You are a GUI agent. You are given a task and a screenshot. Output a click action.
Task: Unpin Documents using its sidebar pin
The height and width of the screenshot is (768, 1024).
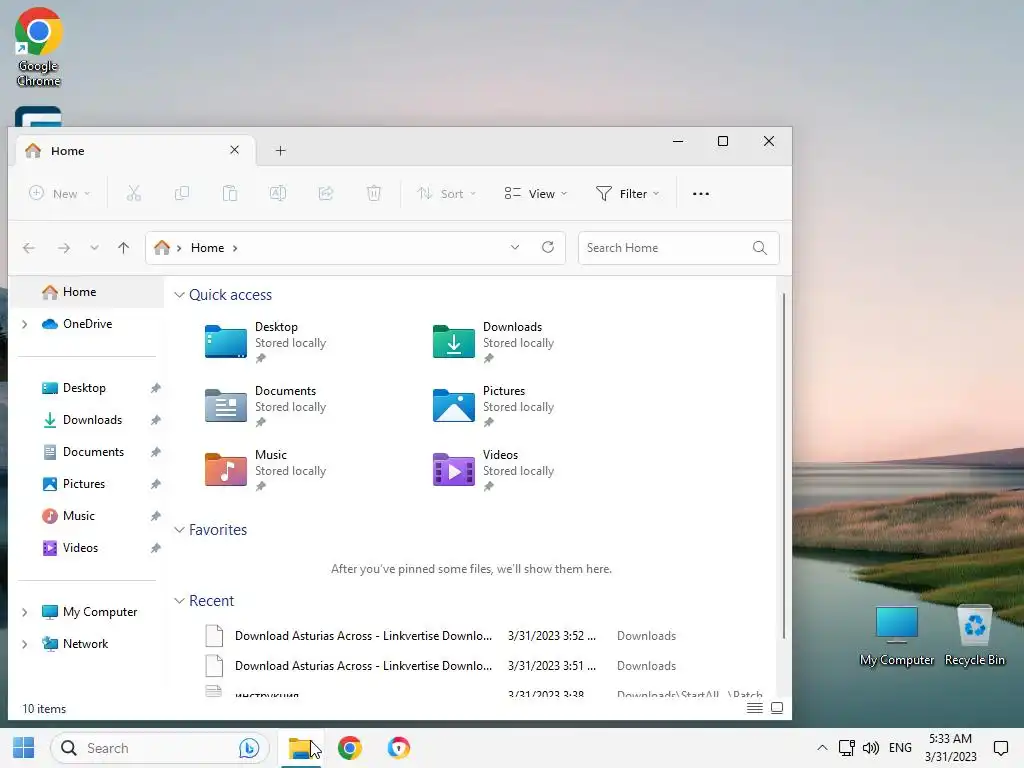(155, 452)
